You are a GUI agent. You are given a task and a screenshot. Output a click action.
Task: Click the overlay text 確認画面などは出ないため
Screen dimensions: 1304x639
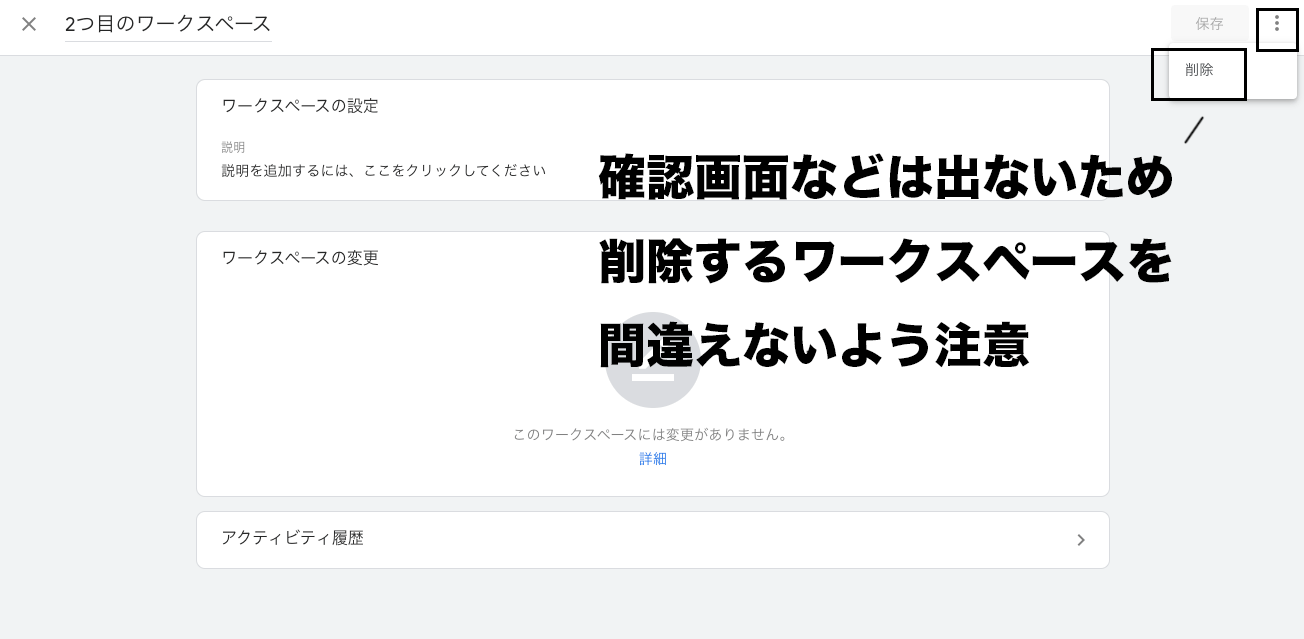886,178
